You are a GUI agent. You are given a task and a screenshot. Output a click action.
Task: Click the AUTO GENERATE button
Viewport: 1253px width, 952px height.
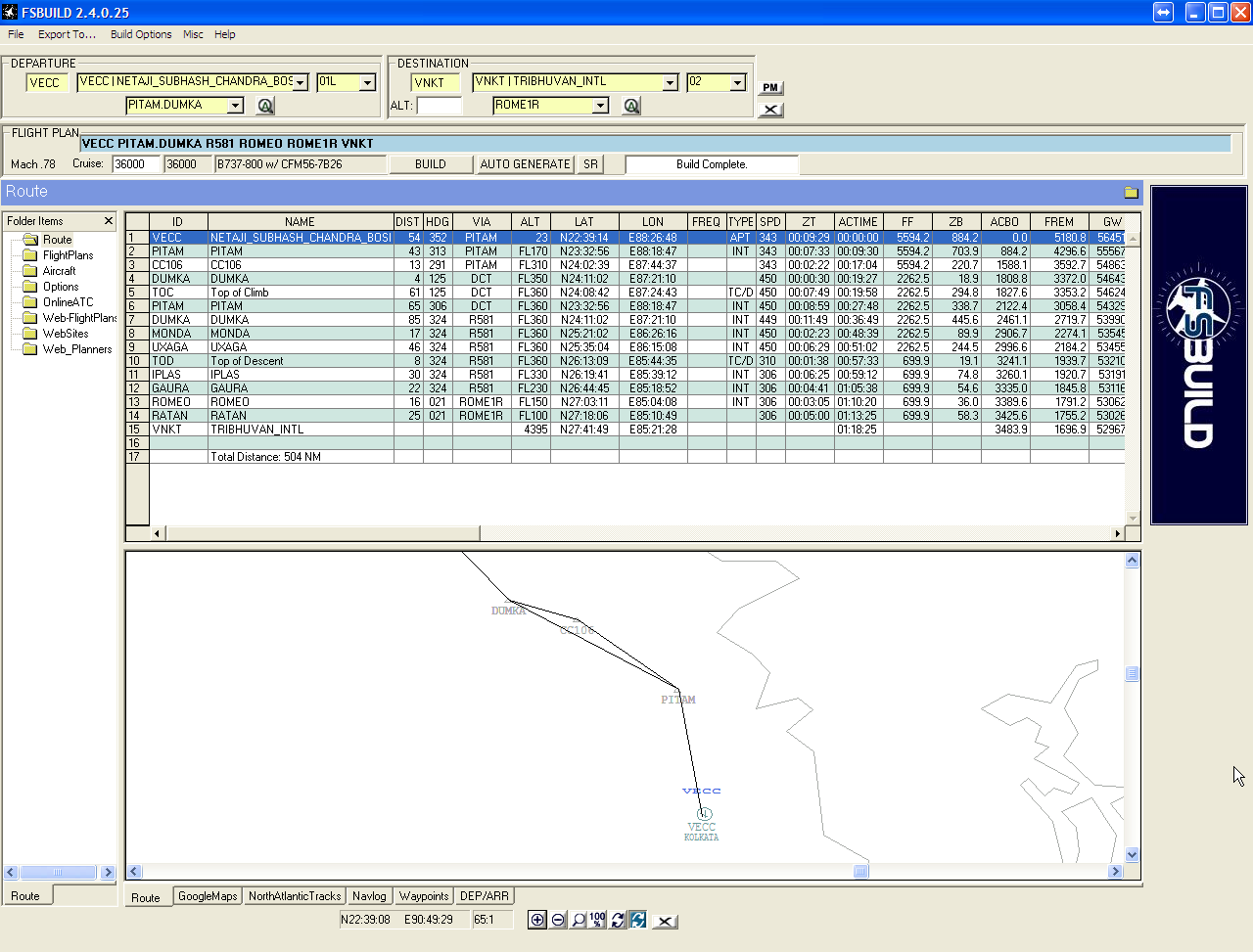[x=525, y=164]
